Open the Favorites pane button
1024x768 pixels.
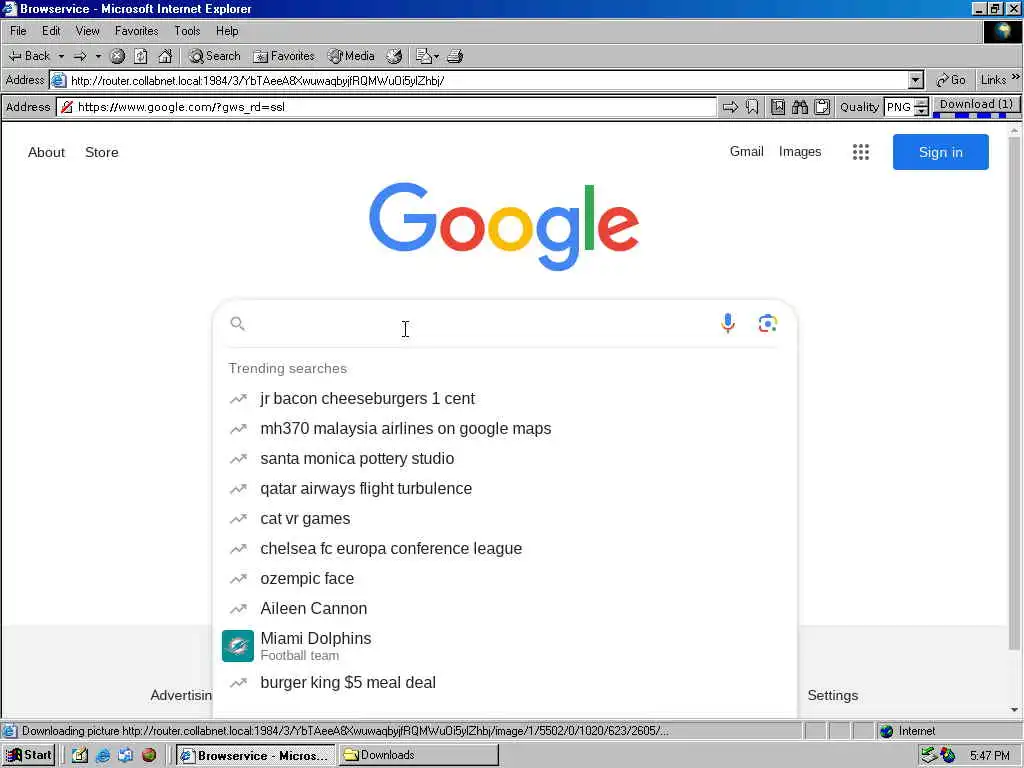284,56
